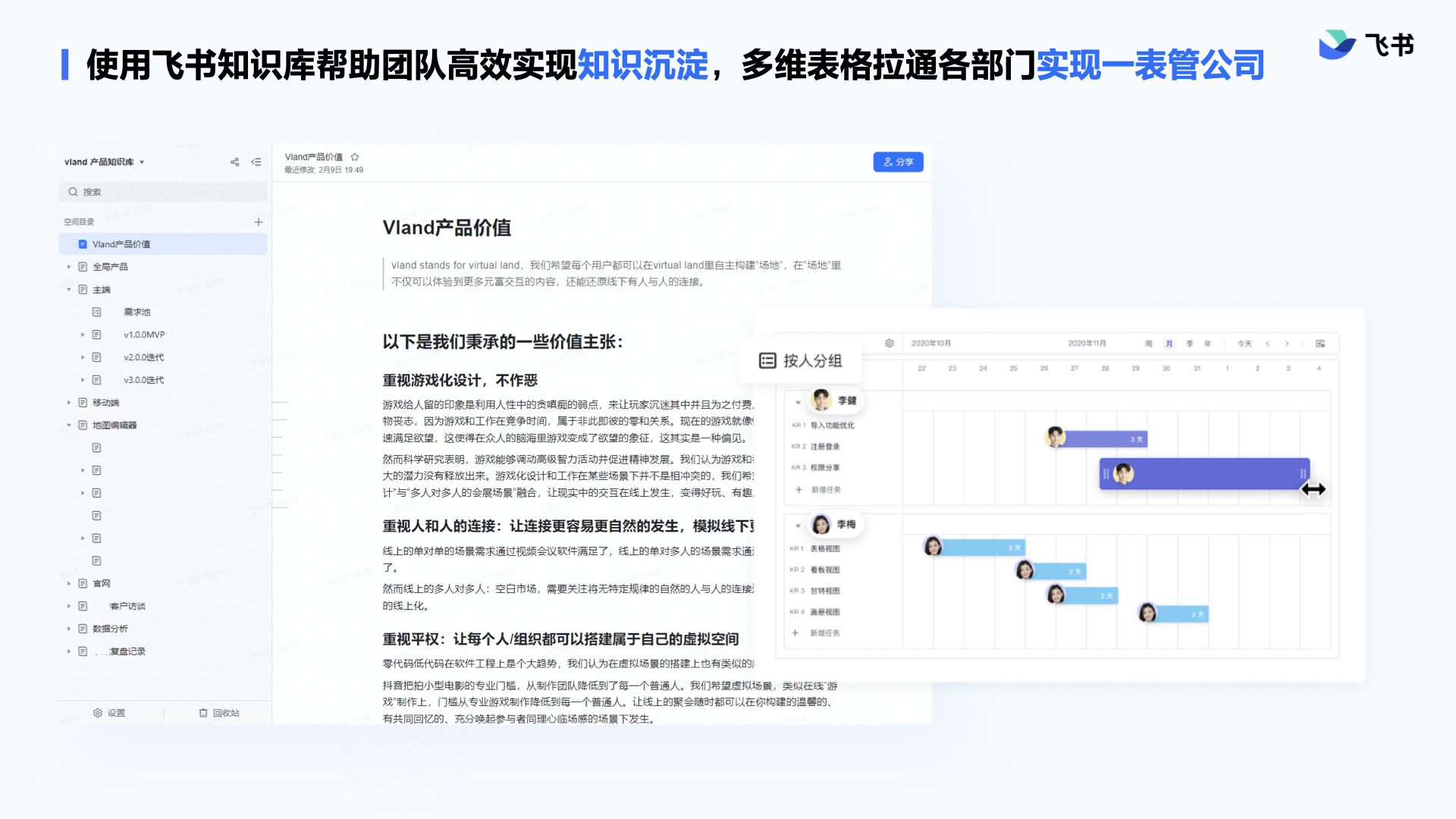Expand the 全局产品 tree node
The image size is (1456, 819).
[68, 267]
